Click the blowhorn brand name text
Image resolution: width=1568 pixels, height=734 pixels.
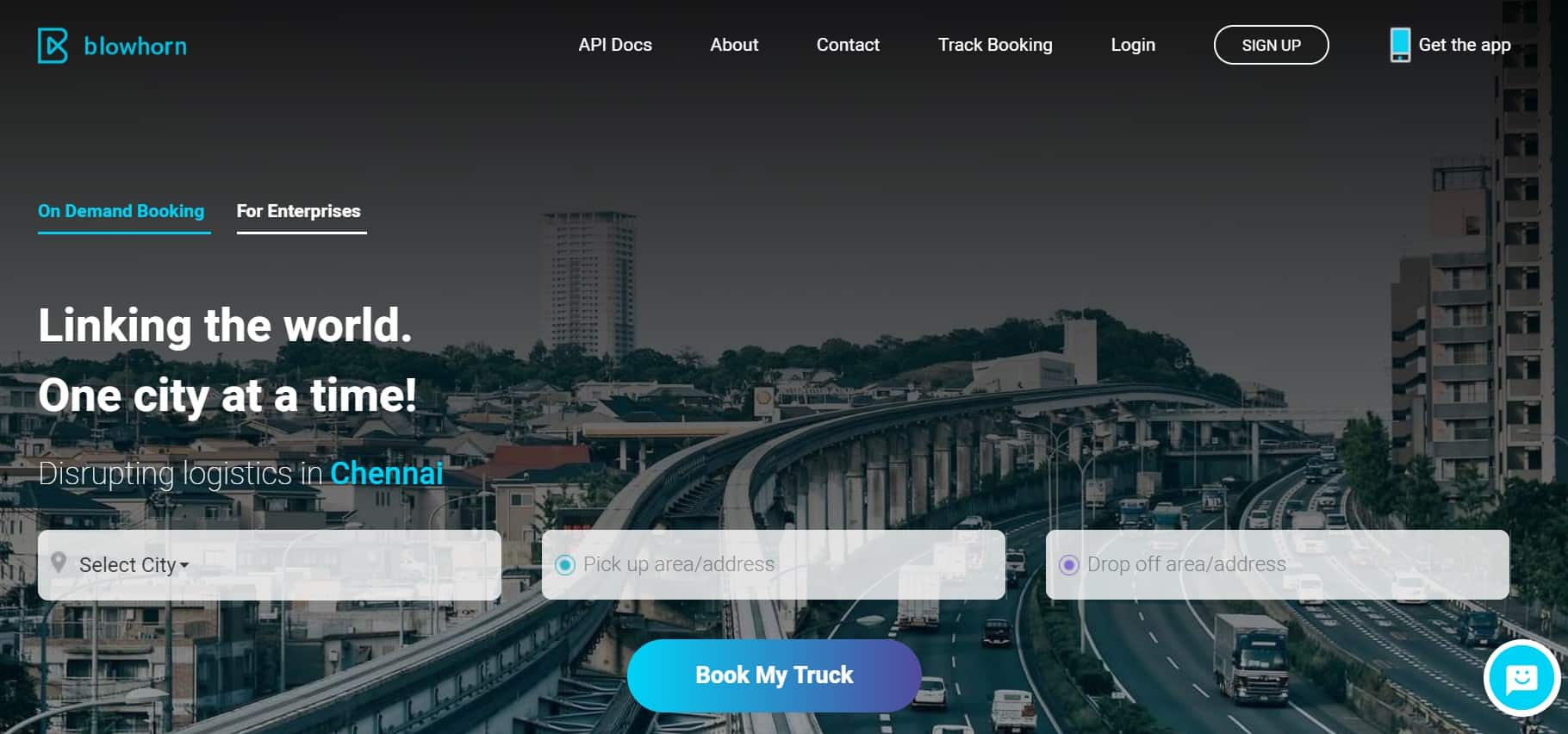pyautogui.click(x=135, y=47)
